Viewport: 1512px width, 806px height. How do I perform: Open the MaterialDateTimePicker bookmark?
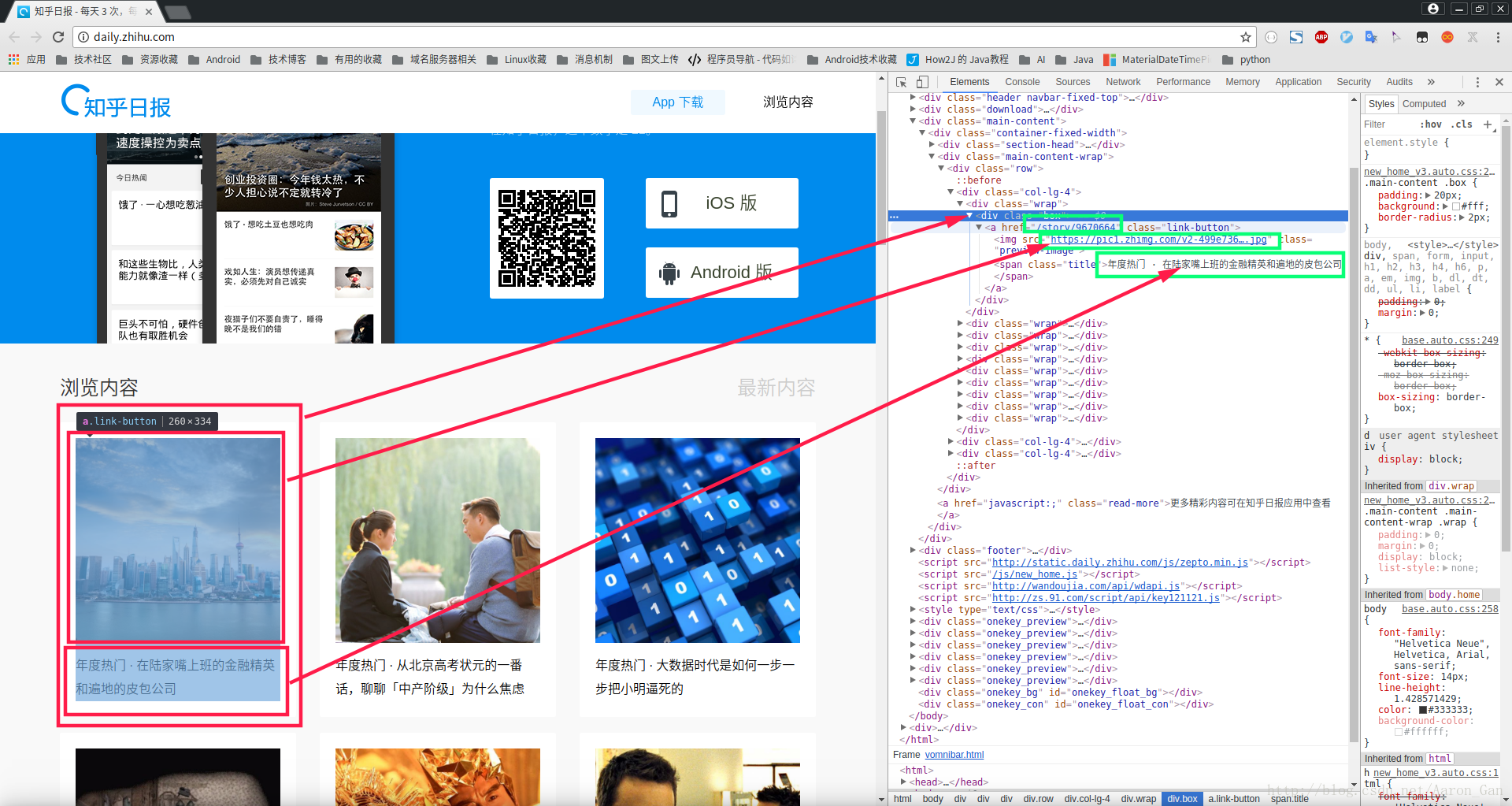(x=1157, y=60)
